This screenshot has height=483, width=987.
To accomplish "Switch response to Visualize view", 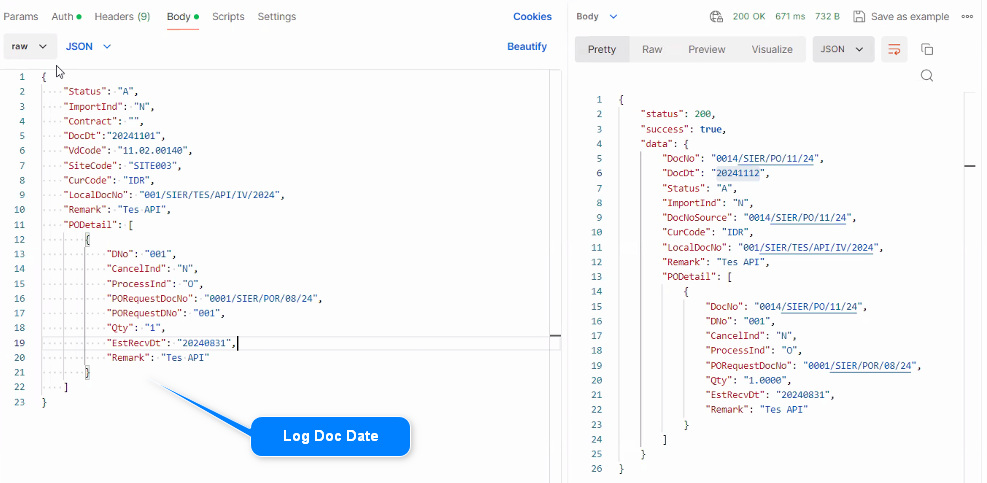I will [x=771, y=49].
